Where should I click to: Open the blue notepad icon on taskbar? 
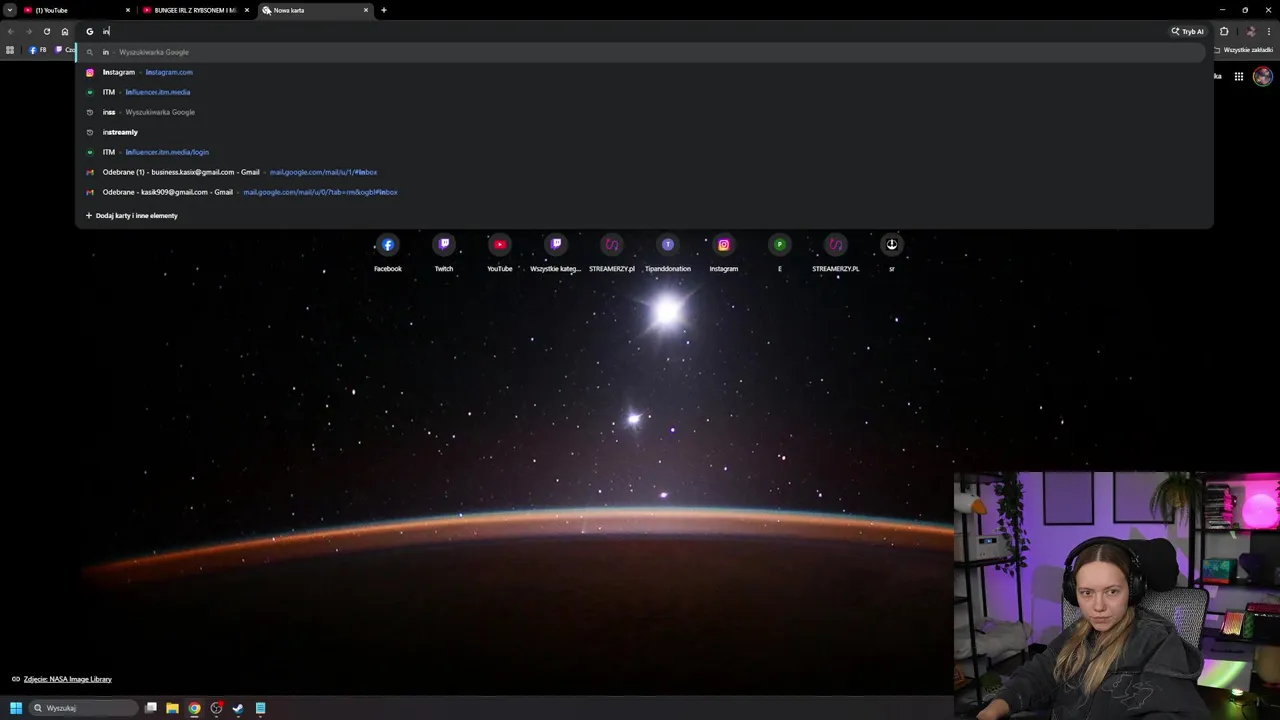(260, 708)
